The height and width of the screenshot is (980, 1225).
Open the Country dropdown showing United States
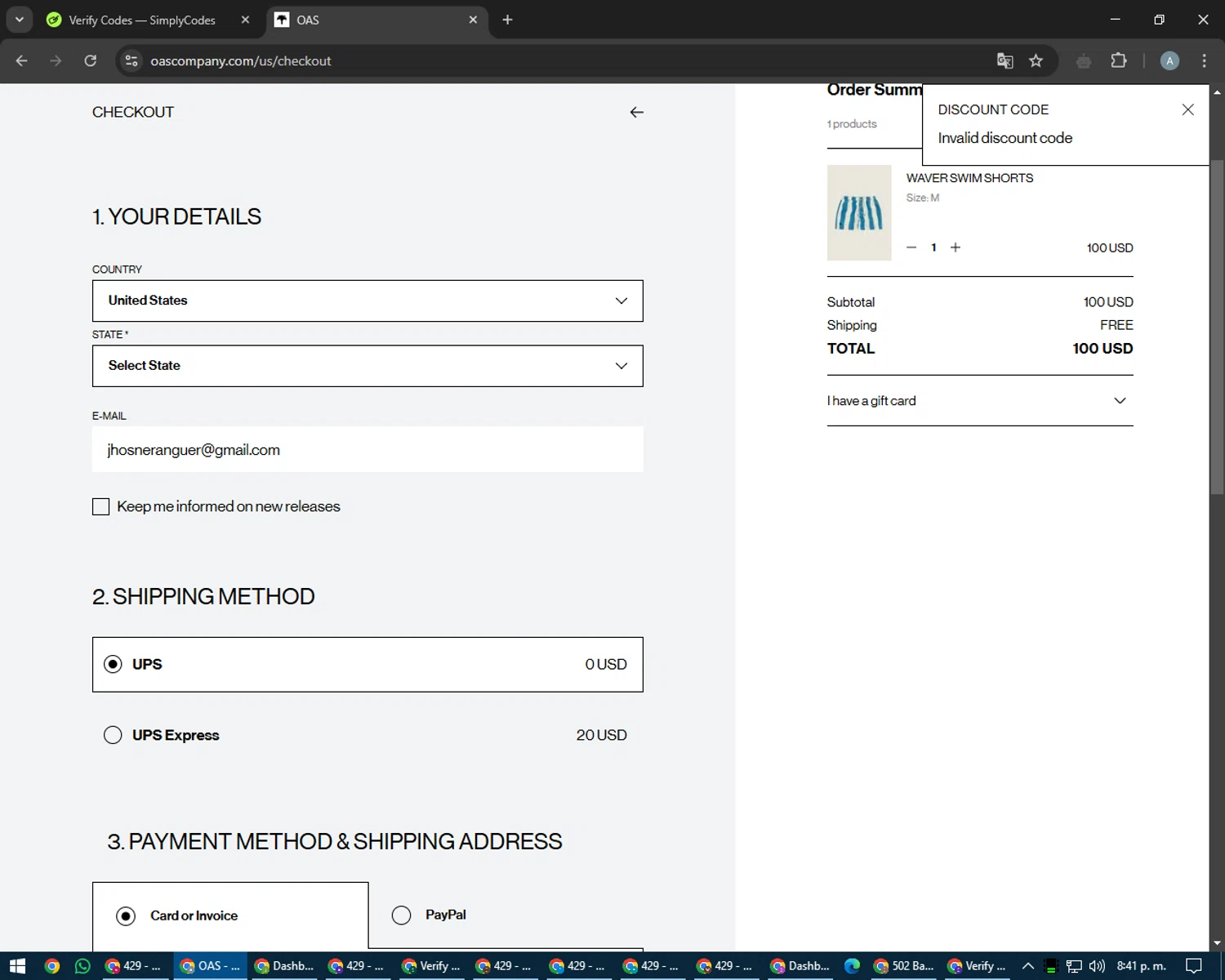tap(367, 301)
